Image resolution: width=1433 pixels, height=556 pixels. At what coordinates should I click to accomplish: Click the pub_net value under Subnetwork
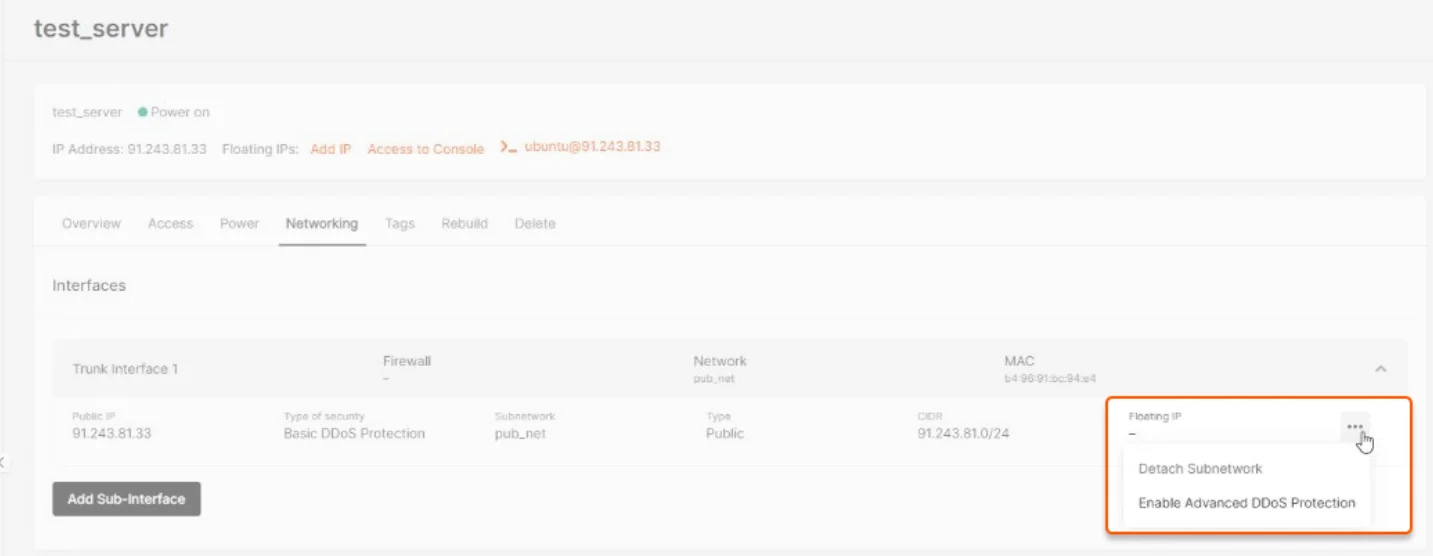pos(520,434)
